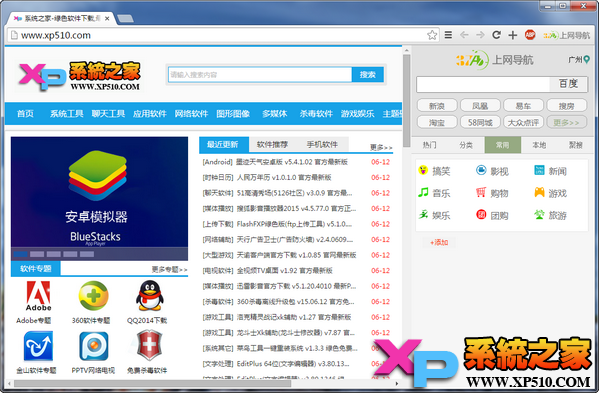Open the 旅游 travel icon
Viewport: 599px width, 393px height.
point(539,215)
